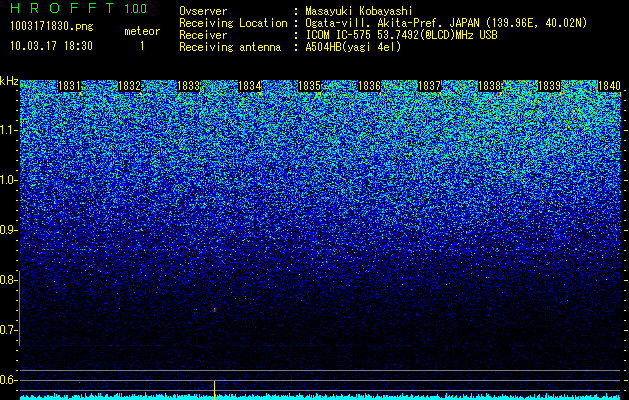Click the 1836 time label
Image resolution: width=629 pixels, height=400 pixels.
click(x=369, y=86)
